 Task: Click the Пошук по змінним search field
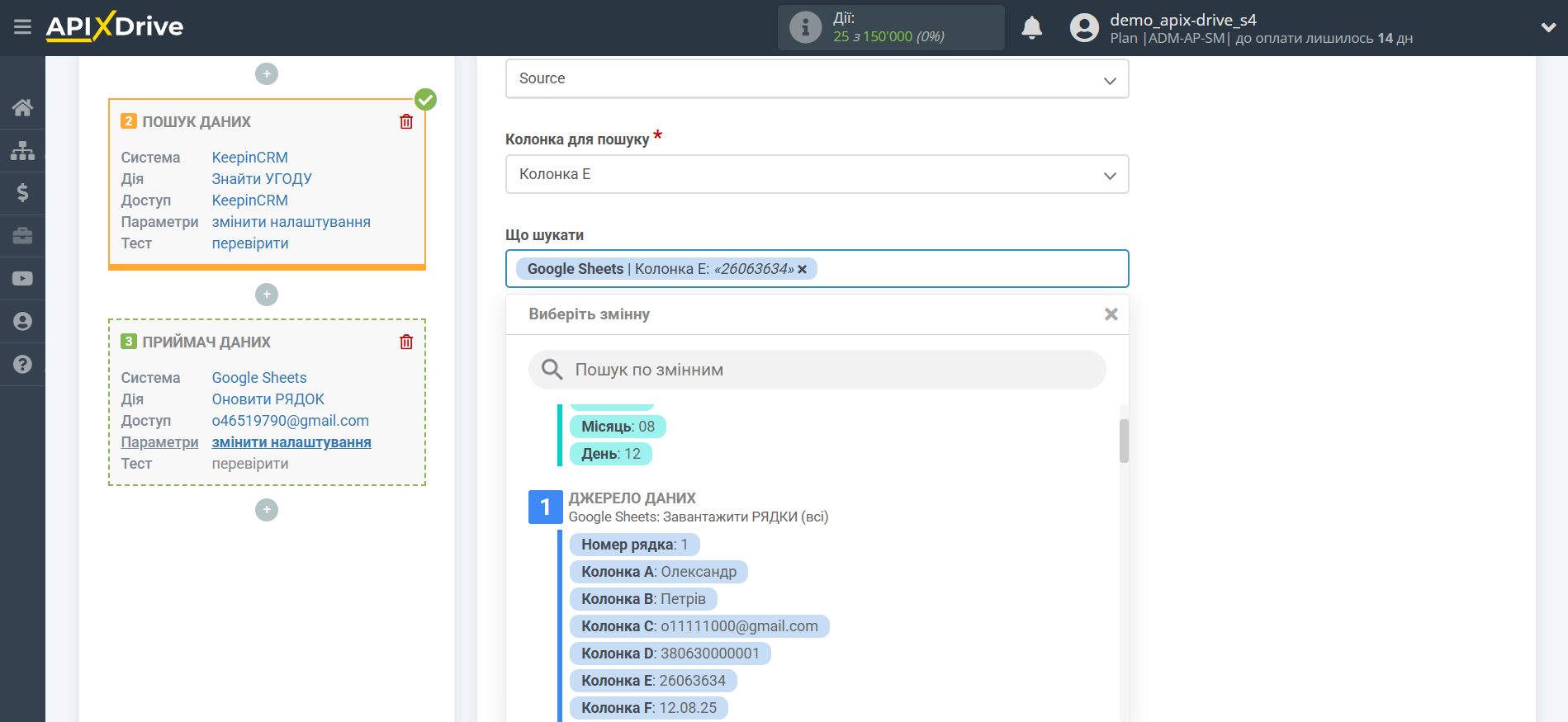pos(817,370)
